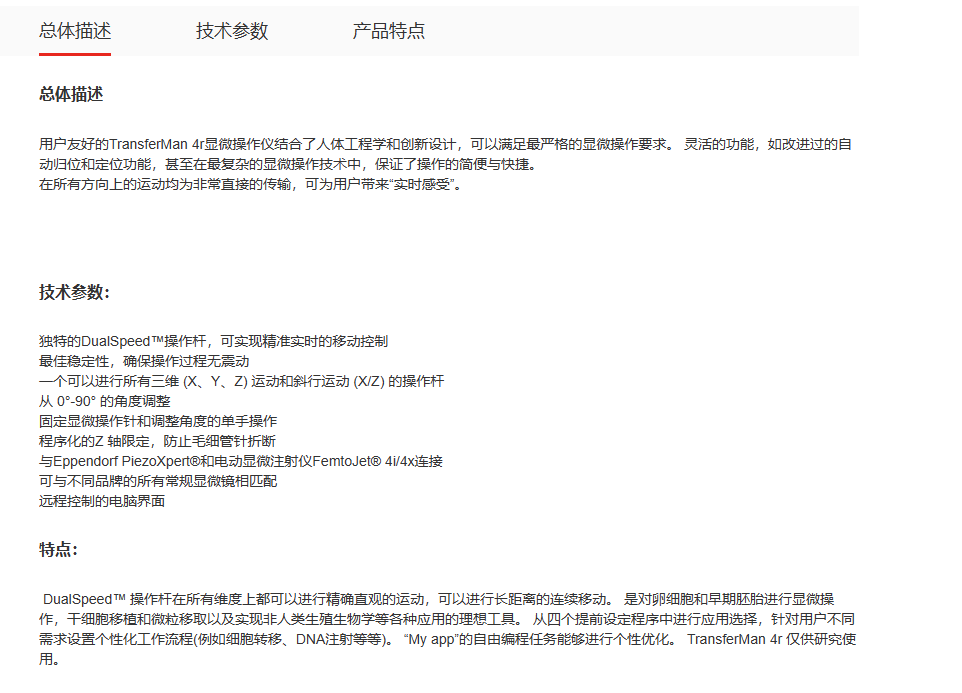Screen dimensions: 962x693
Task: Click the line 在所有方向上的运动均为非常直接的传输
Action: (250, 185)
